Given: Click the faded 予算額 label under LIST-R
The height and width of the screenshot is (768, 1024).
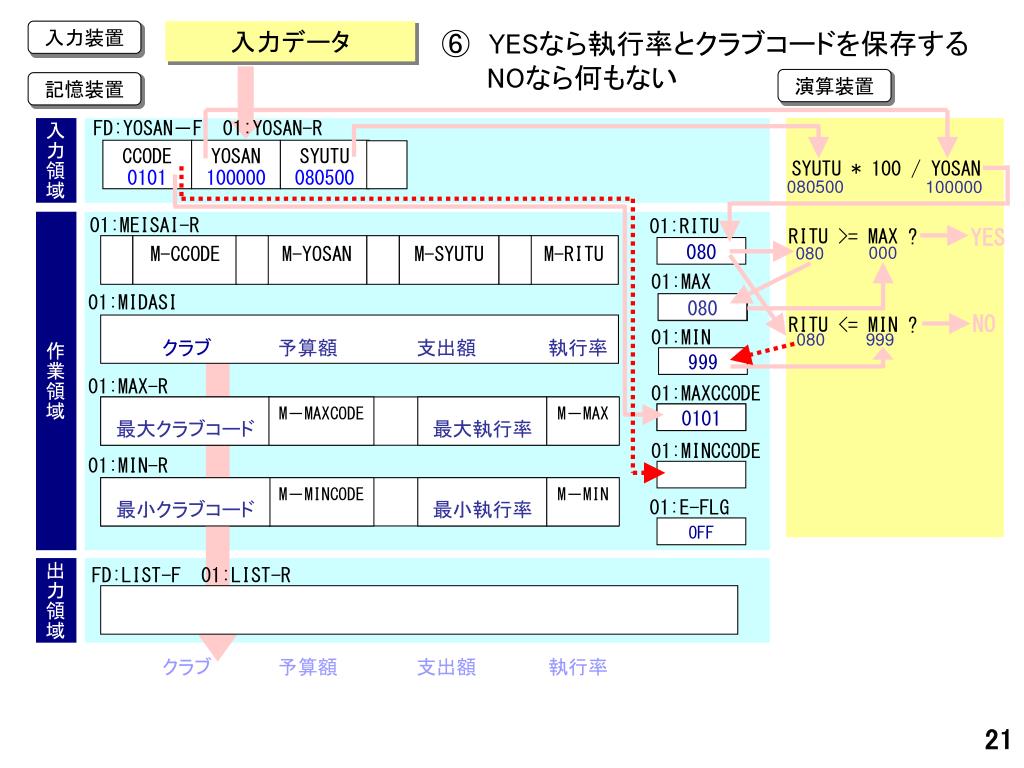Looking at the screenshot, I should [x=308, y=667].
